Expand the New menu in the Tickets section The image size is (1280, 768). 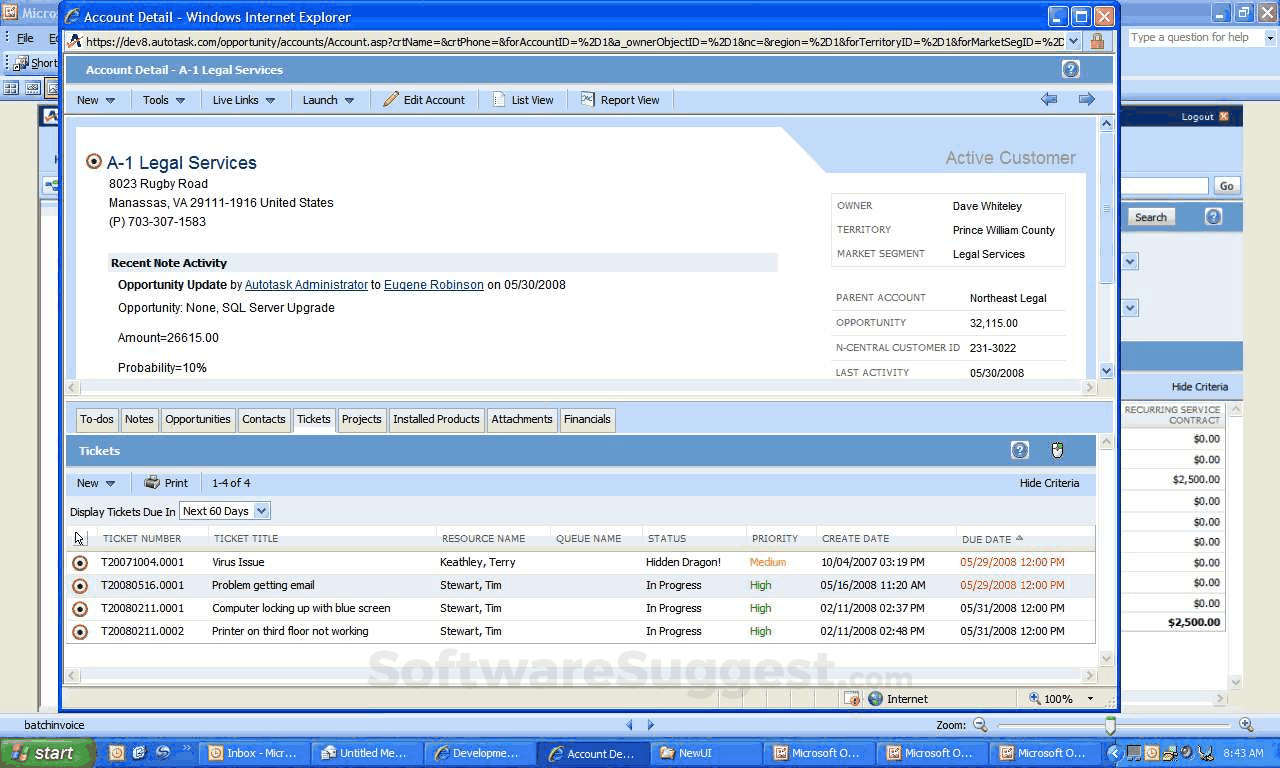tap(96, 483)
